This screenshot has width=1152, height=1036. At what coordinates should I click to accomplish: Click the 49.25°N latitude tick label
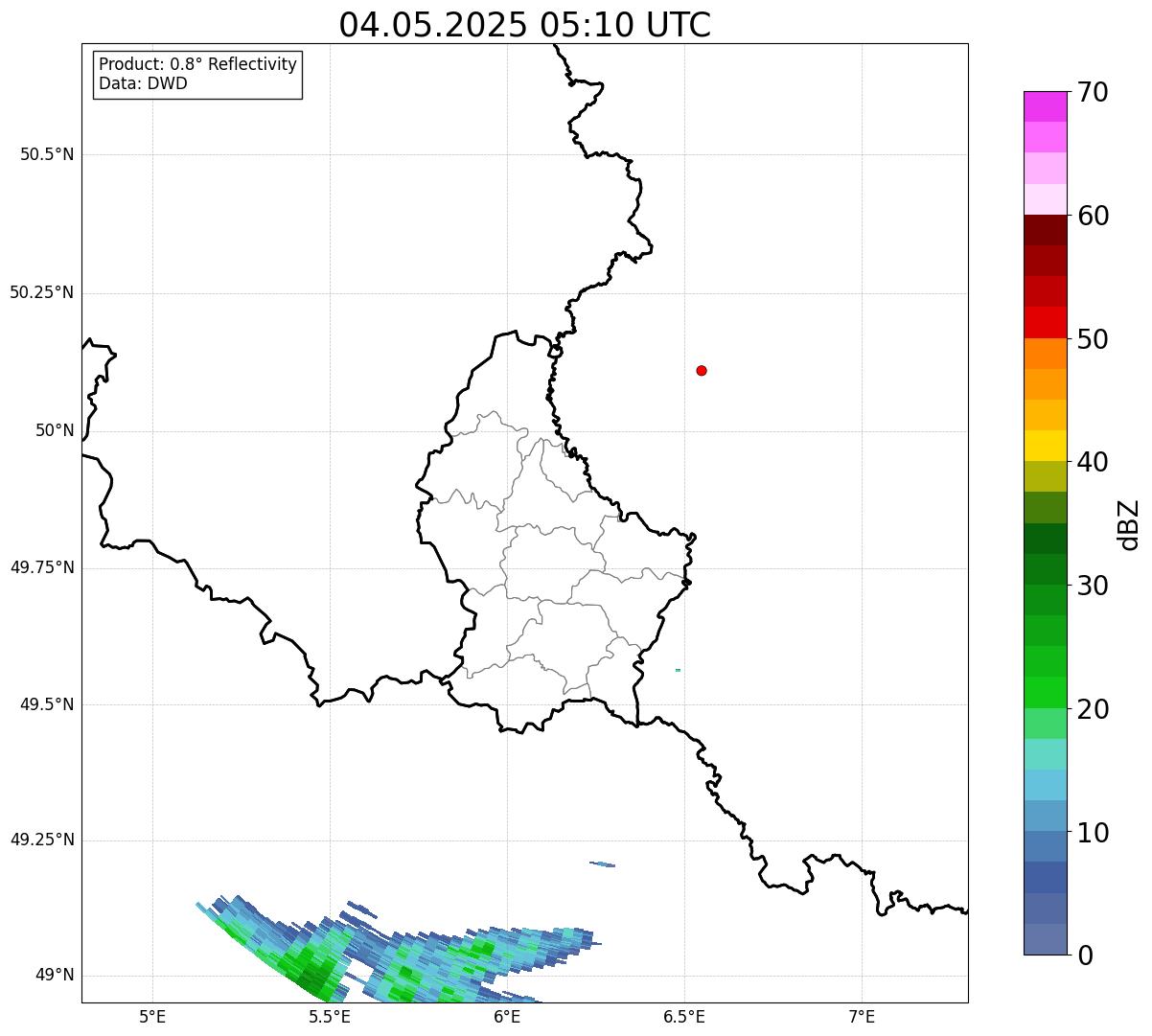[x=42, y=840]
